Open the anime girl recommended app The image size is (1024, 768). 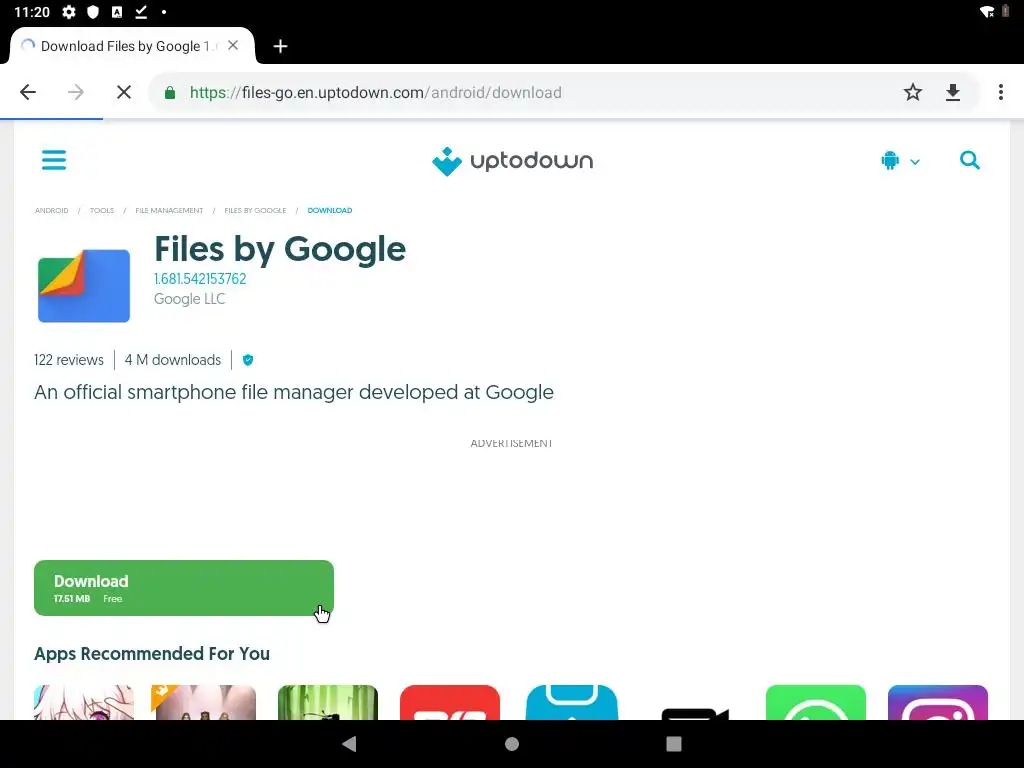click(84, 703)
